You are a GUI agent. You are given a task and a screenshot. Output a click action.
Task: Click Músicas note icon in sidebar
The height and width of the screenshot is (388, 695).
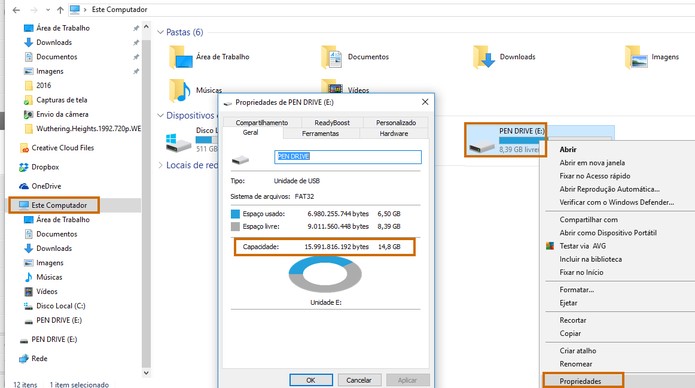point(28,277)
